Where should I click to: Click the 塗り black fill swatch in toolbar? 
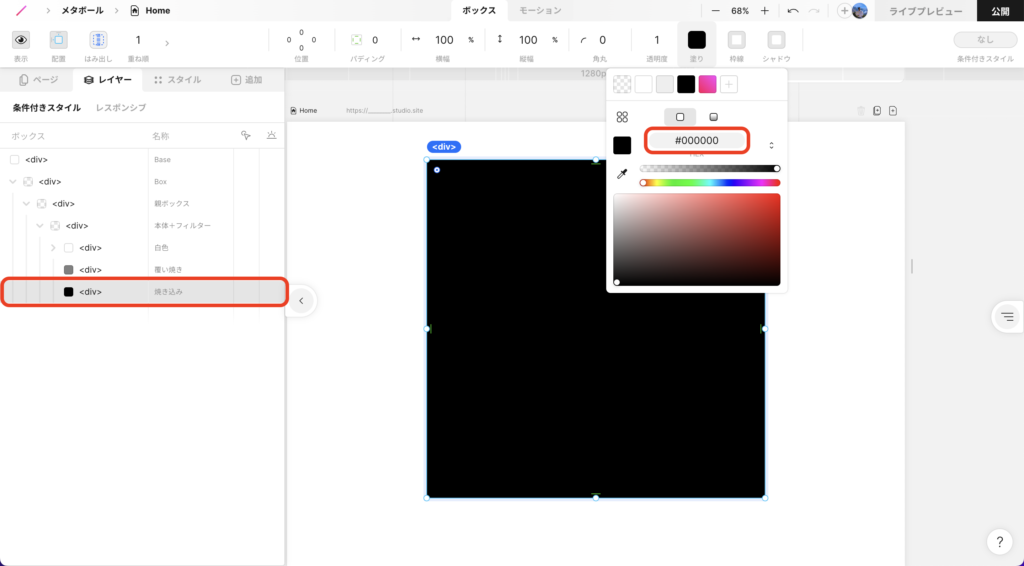coord(696,40)
